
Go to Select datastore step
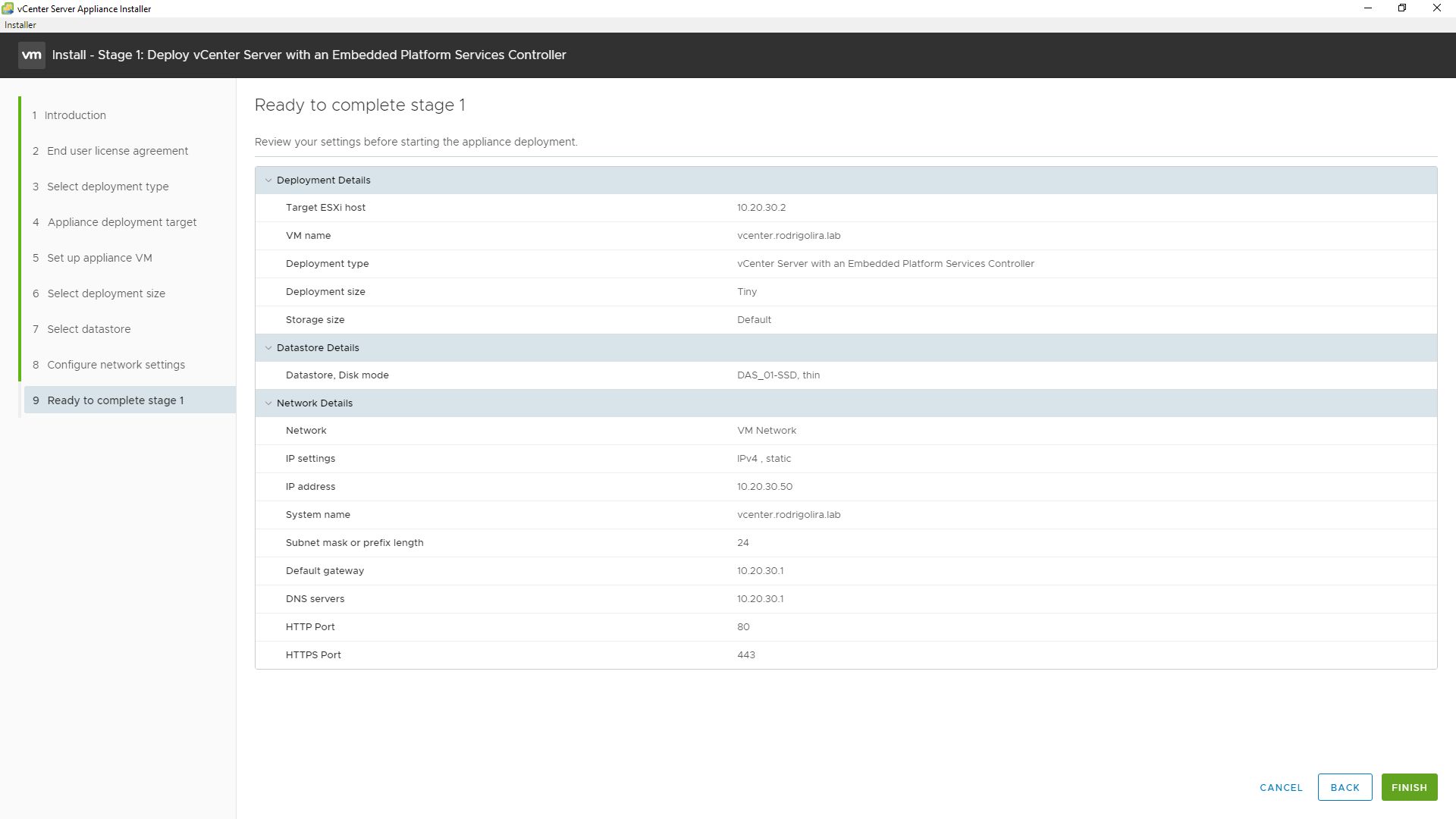click(x=89, y=329)
